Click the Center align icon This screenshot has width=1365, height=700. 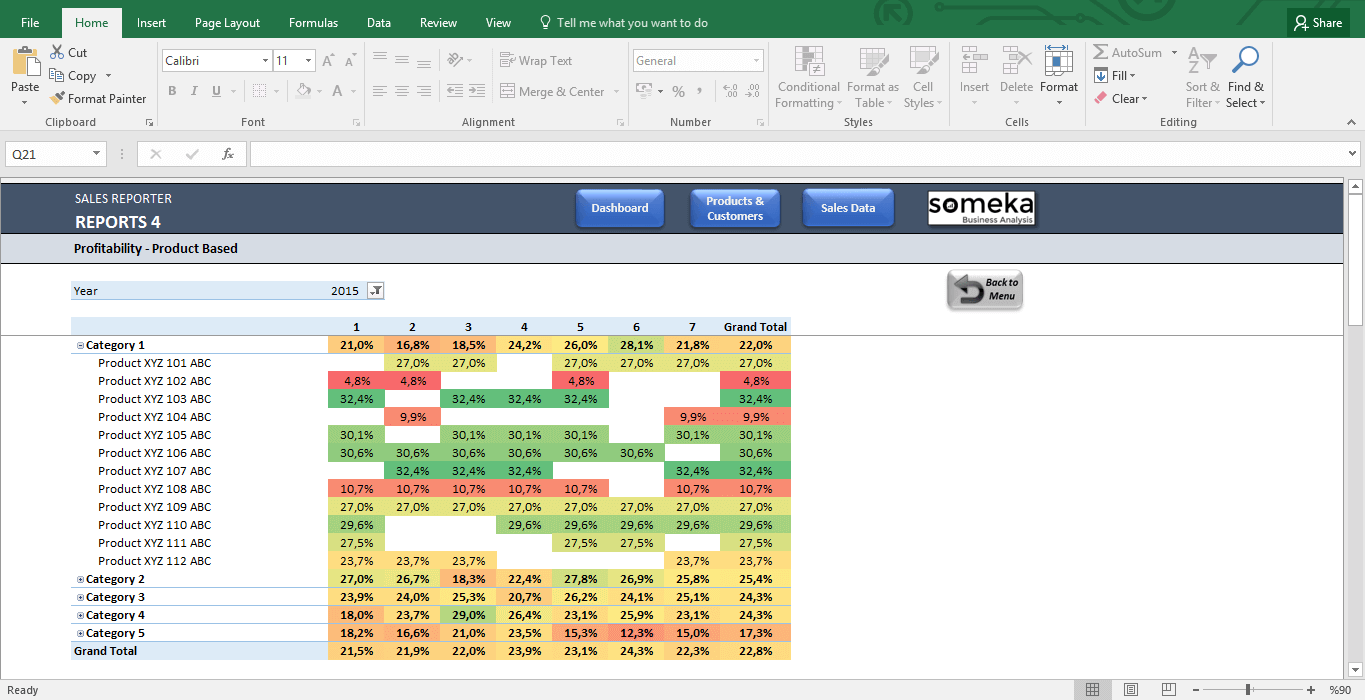tap(402, 91)
